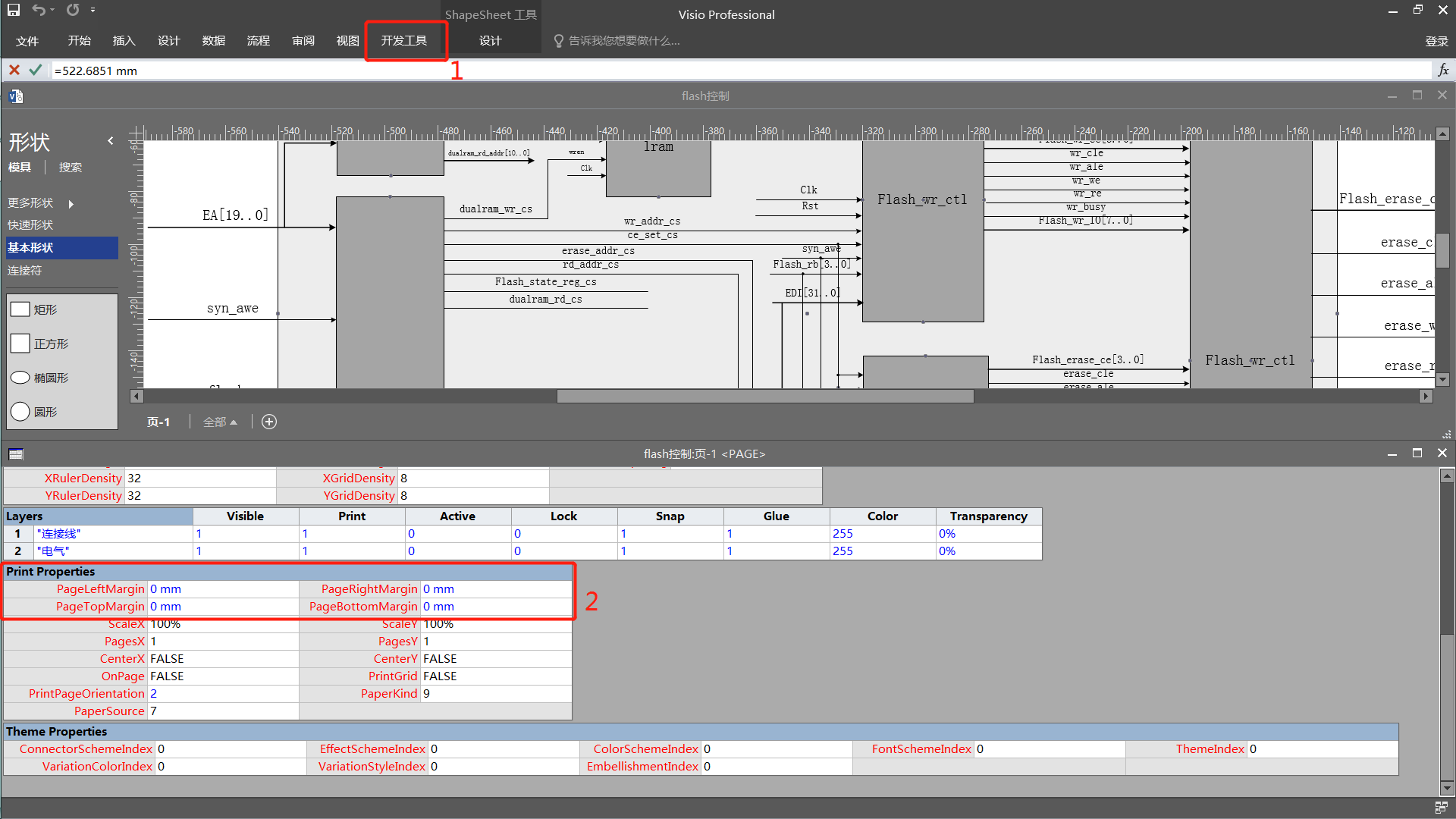Screen dimensions: 1456x819
Task: Open the 审阅 ribbon tab
Action: [x=303, y=41]
